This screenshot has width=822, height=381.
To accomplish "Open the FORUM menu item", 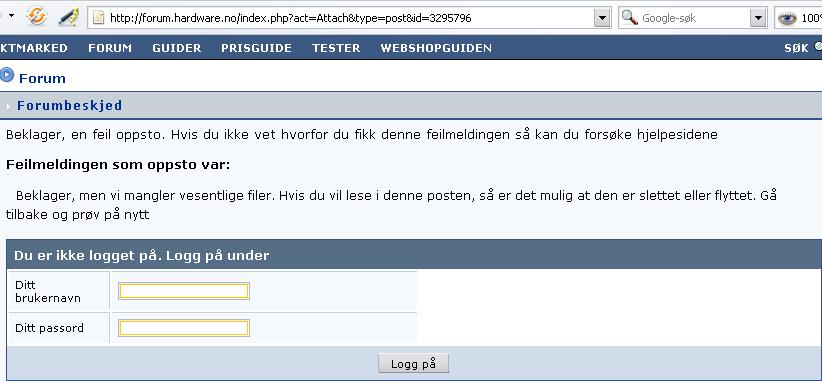I will point(110,48).
